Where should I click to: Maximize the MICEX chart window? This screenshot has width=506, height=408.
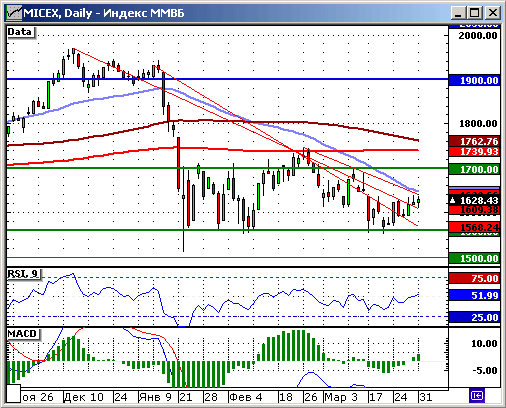(475, 13)
